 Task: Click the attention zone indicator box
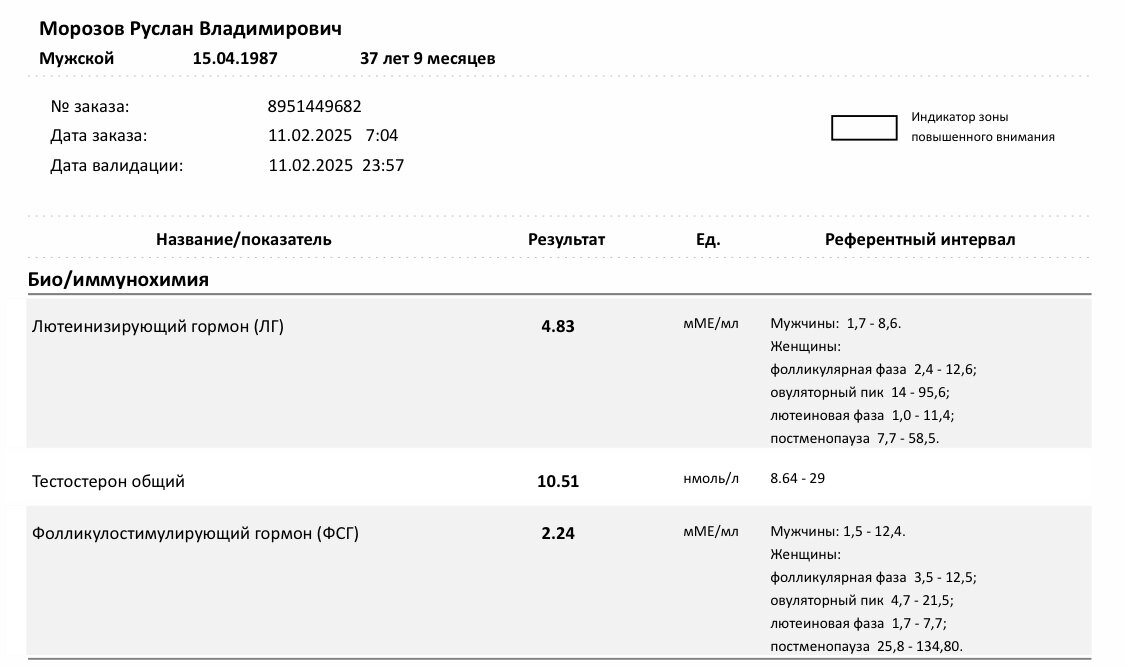click(x=864, y=128)
